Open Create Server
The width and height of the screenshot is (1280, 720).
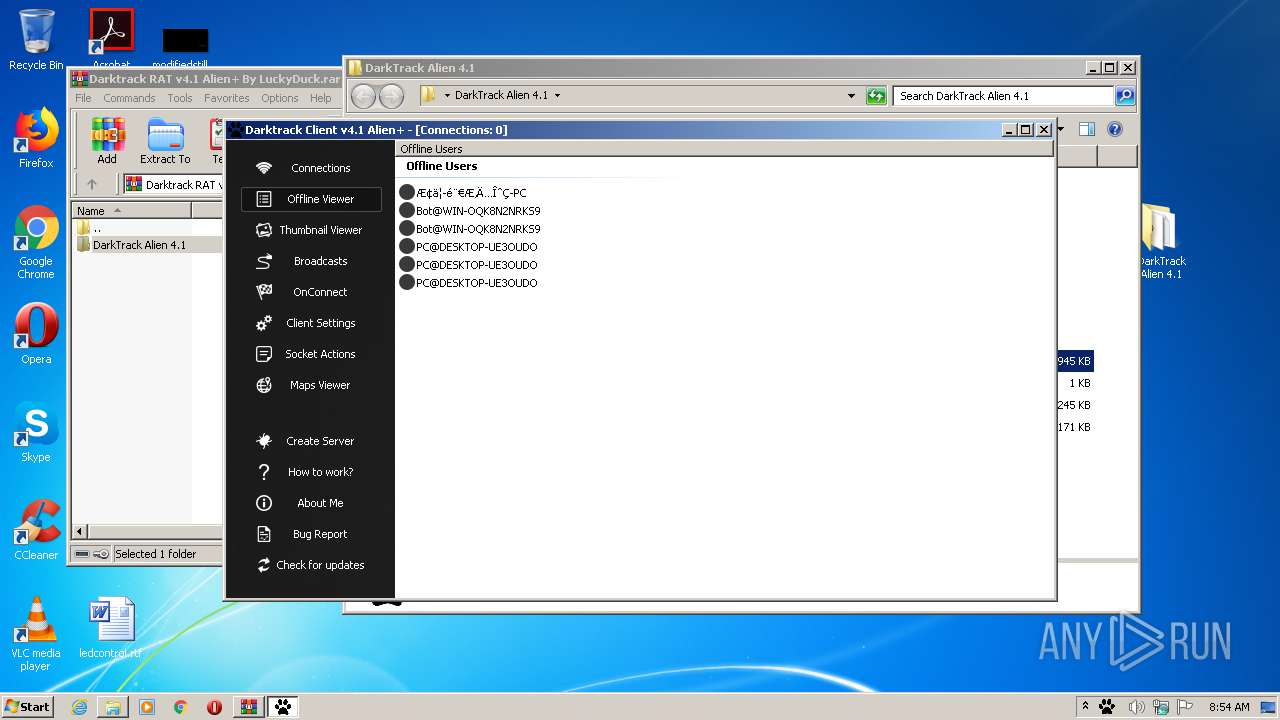pyautogui.click(x=311, y=441)
